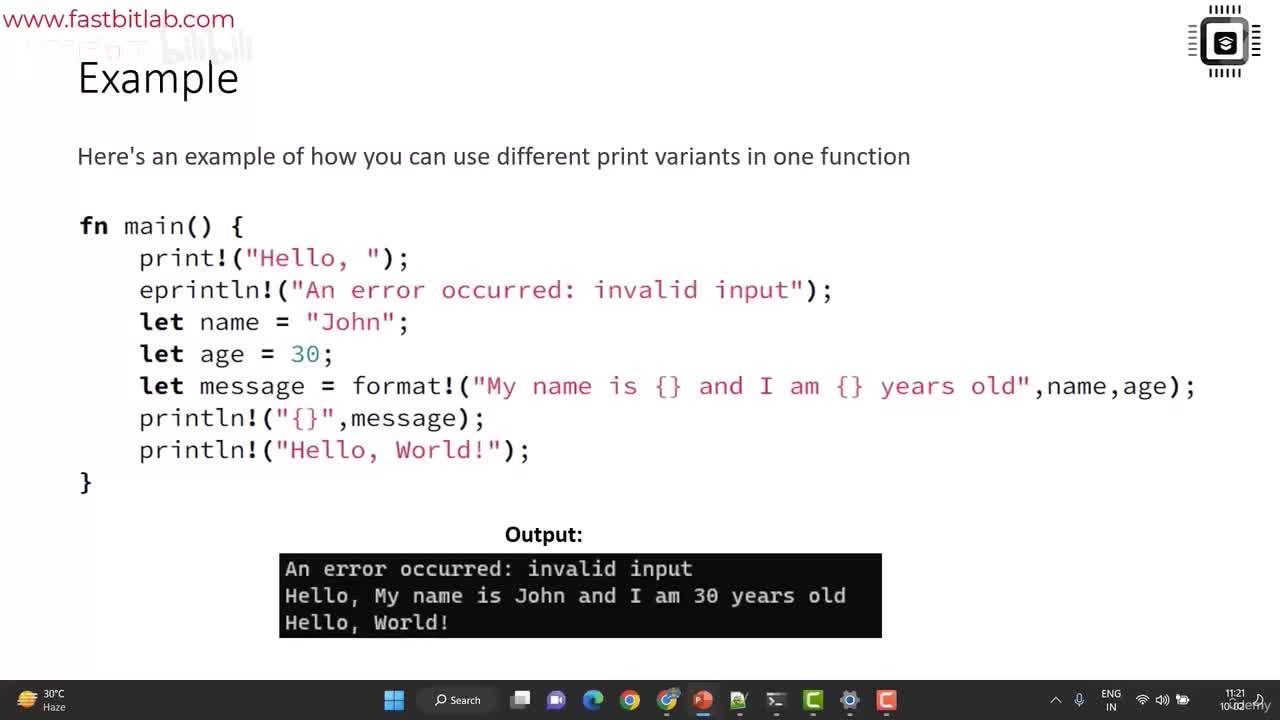This screenshot has width=1280, height=720.
Task: Click the PowerPoint taskbar icon
Action: click(703, 700)
